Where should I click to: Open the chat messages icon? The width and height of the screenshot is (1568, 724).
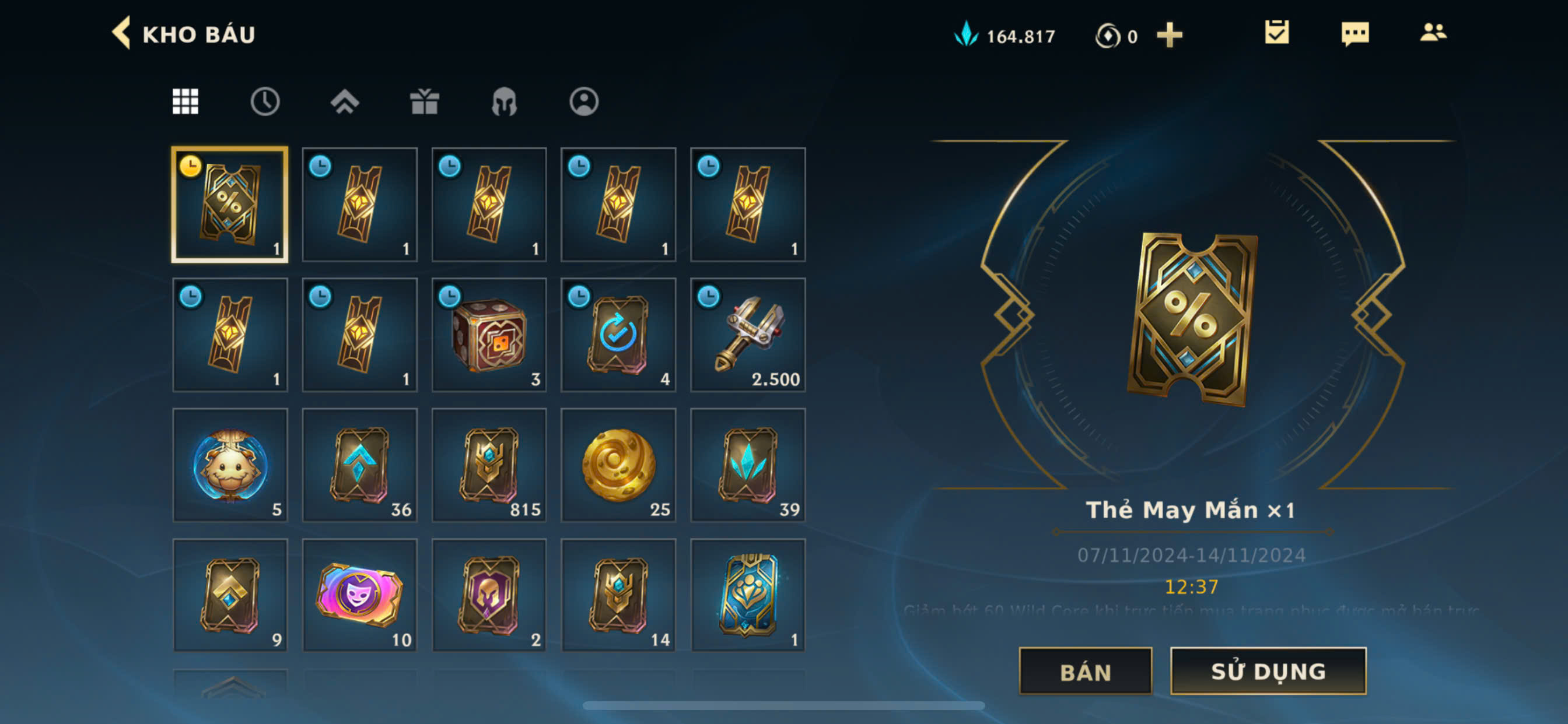pyautogui.click(x=1354, y=34)
